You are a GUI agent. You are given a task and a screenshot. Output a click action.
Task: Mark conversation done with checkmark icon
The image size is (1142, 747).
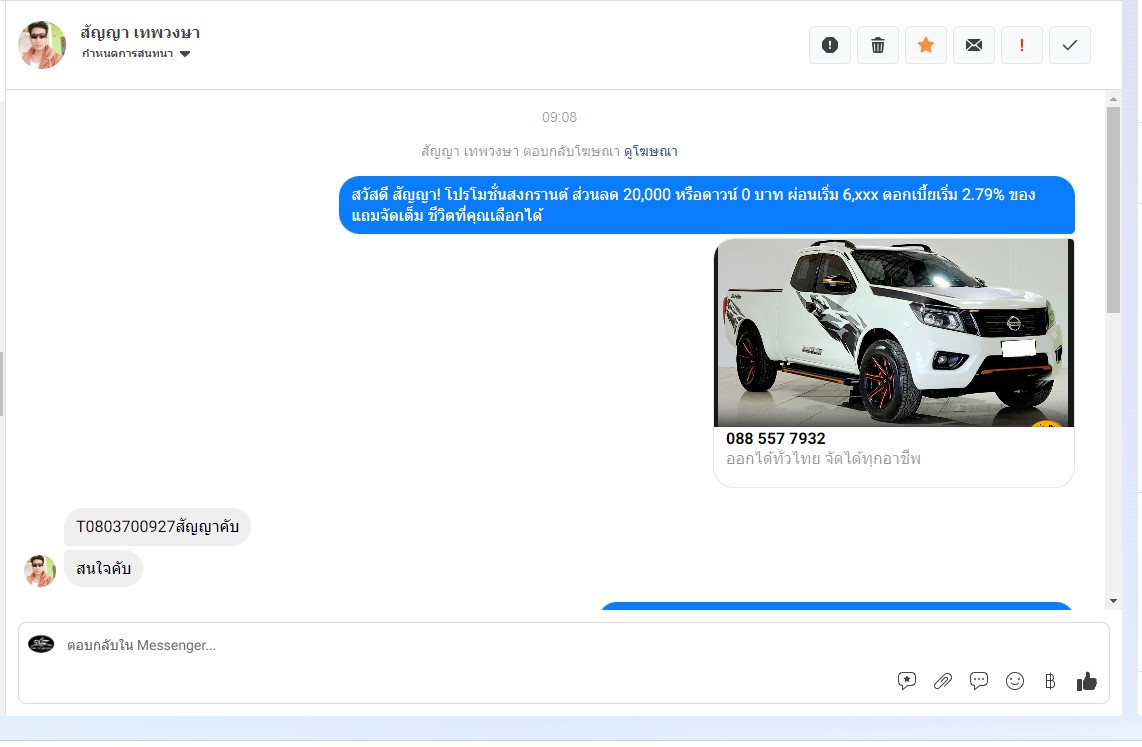[x=1070, y=45]
